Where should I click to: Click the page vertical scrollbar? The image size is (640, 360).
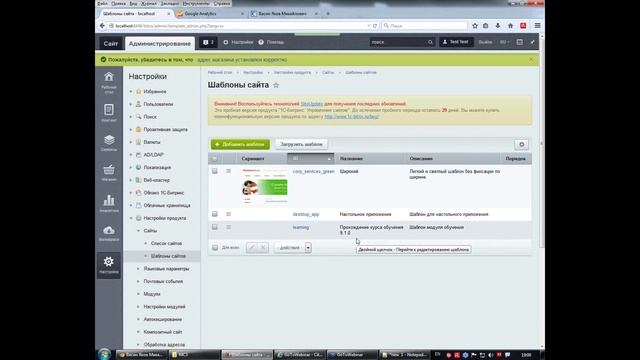pyautogui.click(x=542, y=143)
